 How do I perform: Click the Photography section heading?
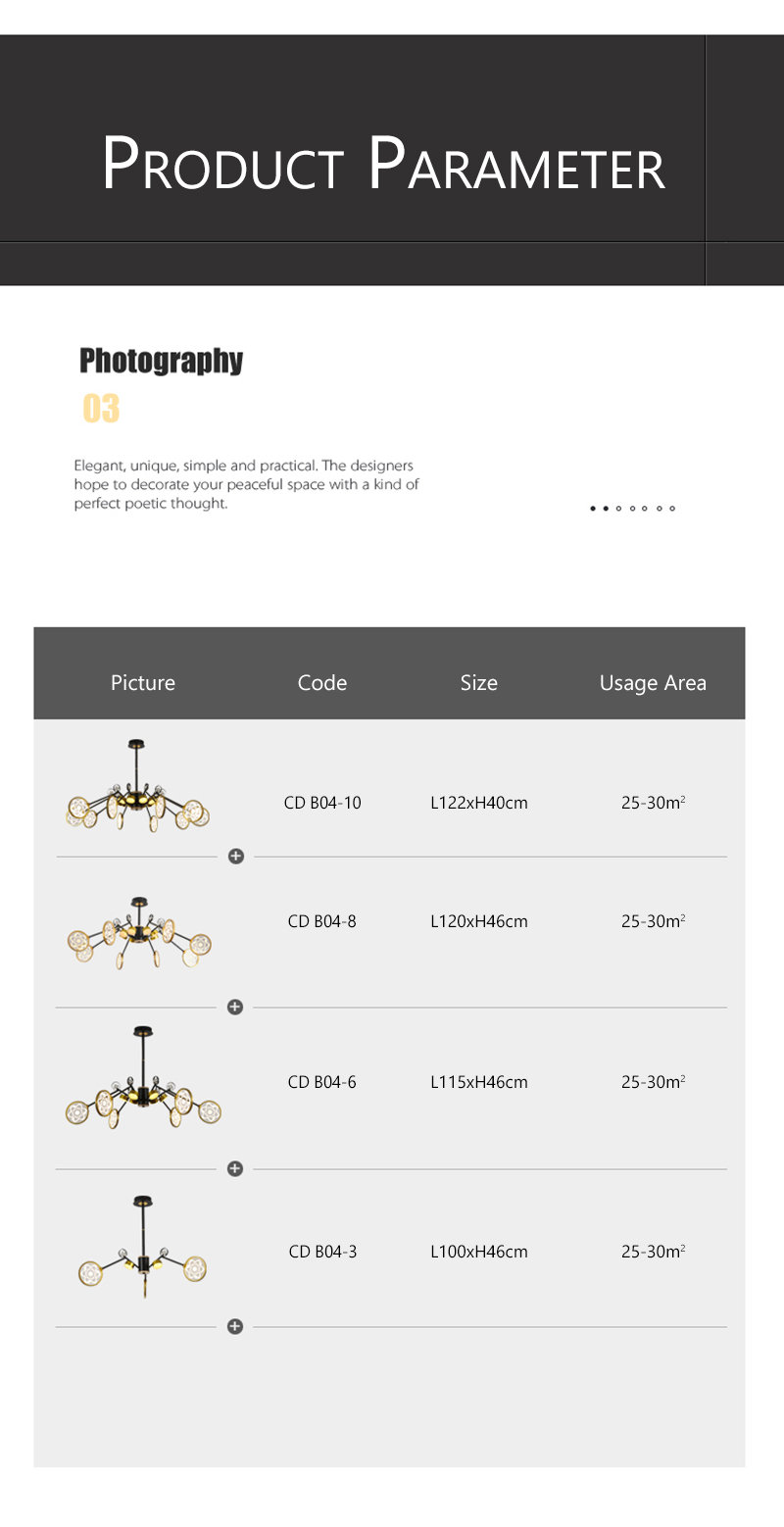(x=161, y=361)
